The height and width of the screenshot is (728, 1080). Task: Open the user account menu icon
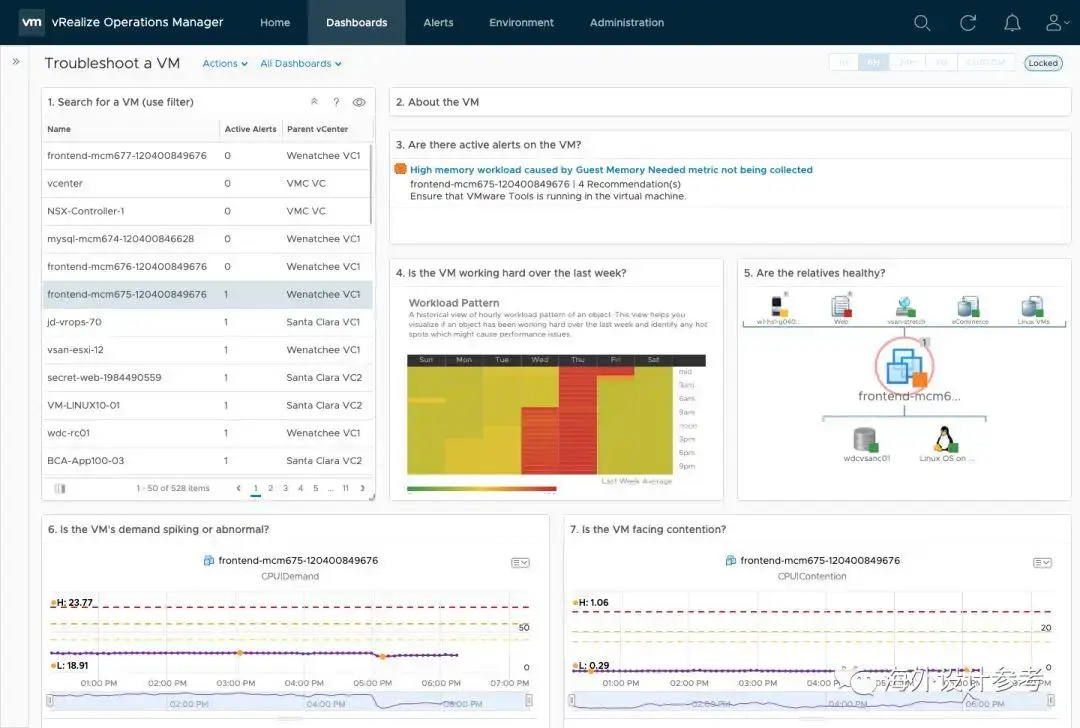pos(1057,23)
